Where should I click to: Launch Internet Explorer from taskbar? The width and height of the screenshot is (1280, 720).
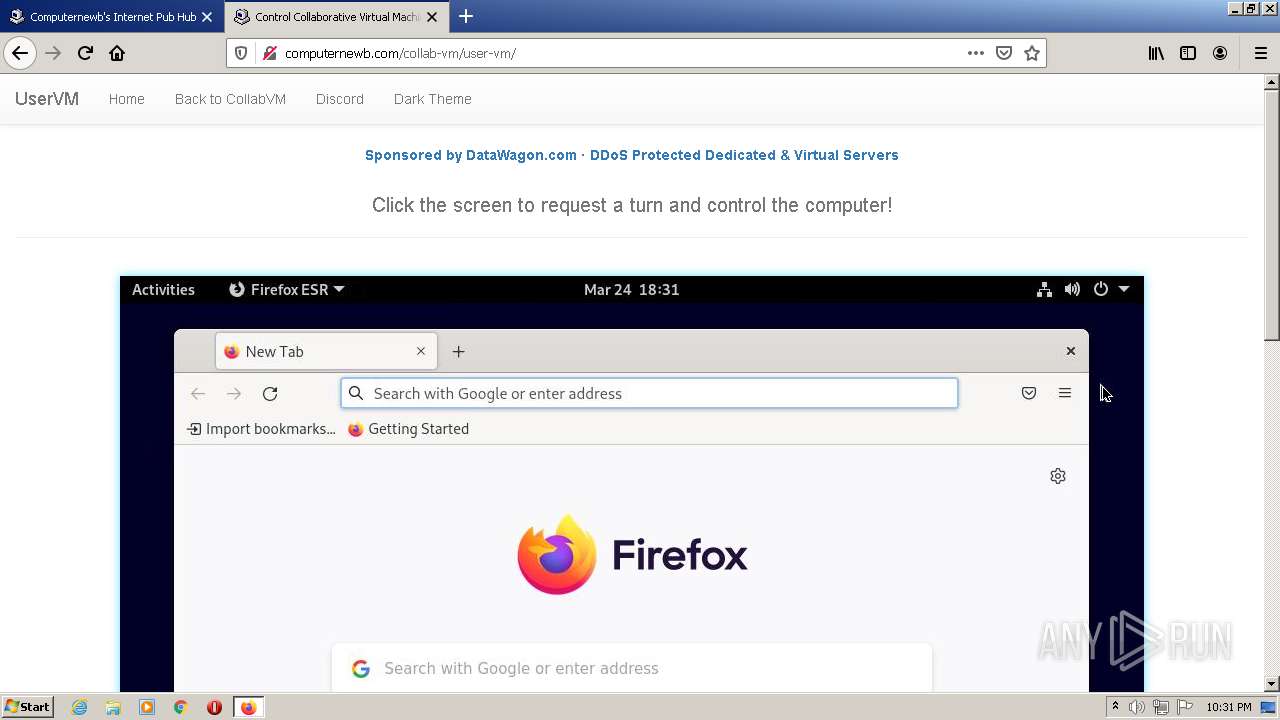click(79, 707)
